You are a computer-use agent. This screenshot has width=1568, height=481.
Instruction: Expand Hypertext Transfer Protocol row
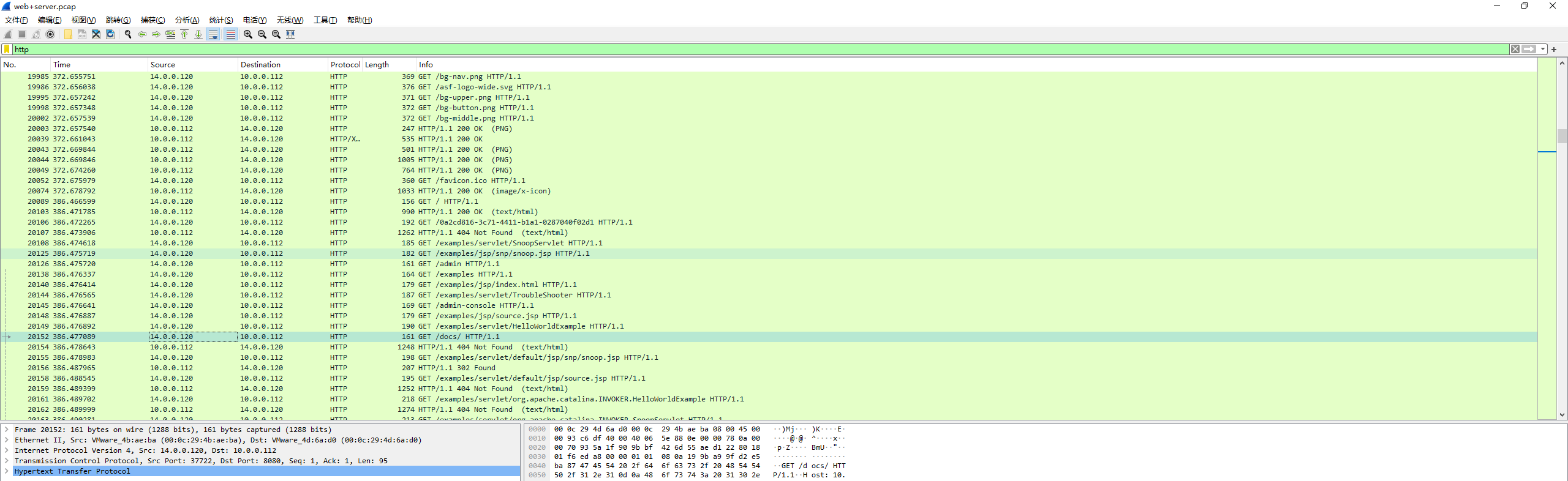pos(7,471)
